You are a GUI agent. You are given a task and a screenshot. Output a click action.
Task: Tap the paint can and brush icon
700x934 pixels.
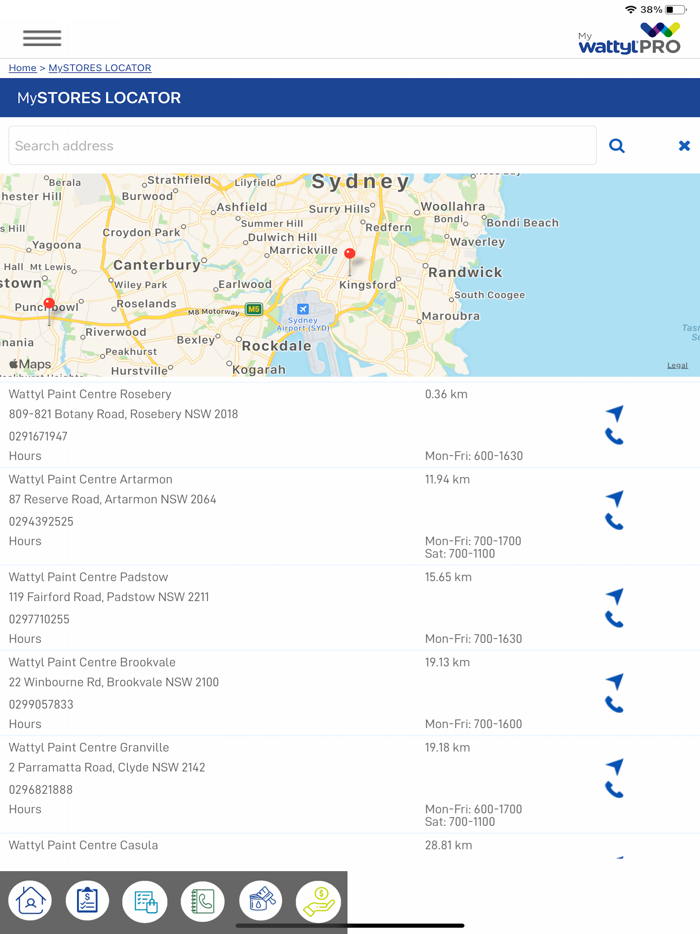[x=260, y=901]
